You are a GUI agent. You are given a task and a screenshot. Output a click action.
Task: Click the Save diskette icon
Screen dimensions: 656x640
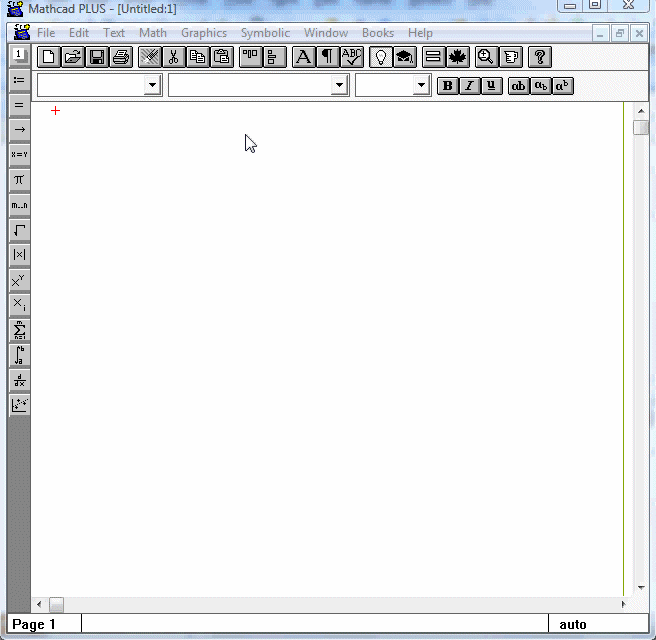tap(96, 57)
